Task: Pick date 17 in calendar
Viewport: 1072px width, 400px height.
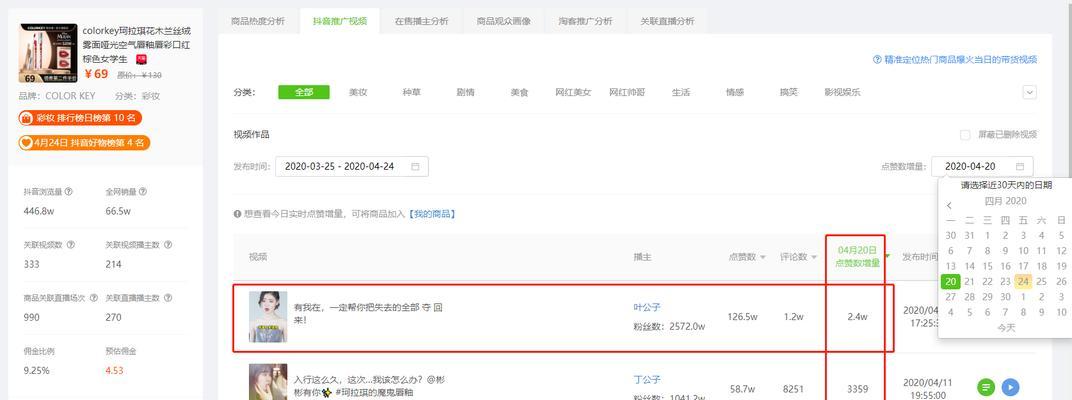Action: [x=1023, y=266]
